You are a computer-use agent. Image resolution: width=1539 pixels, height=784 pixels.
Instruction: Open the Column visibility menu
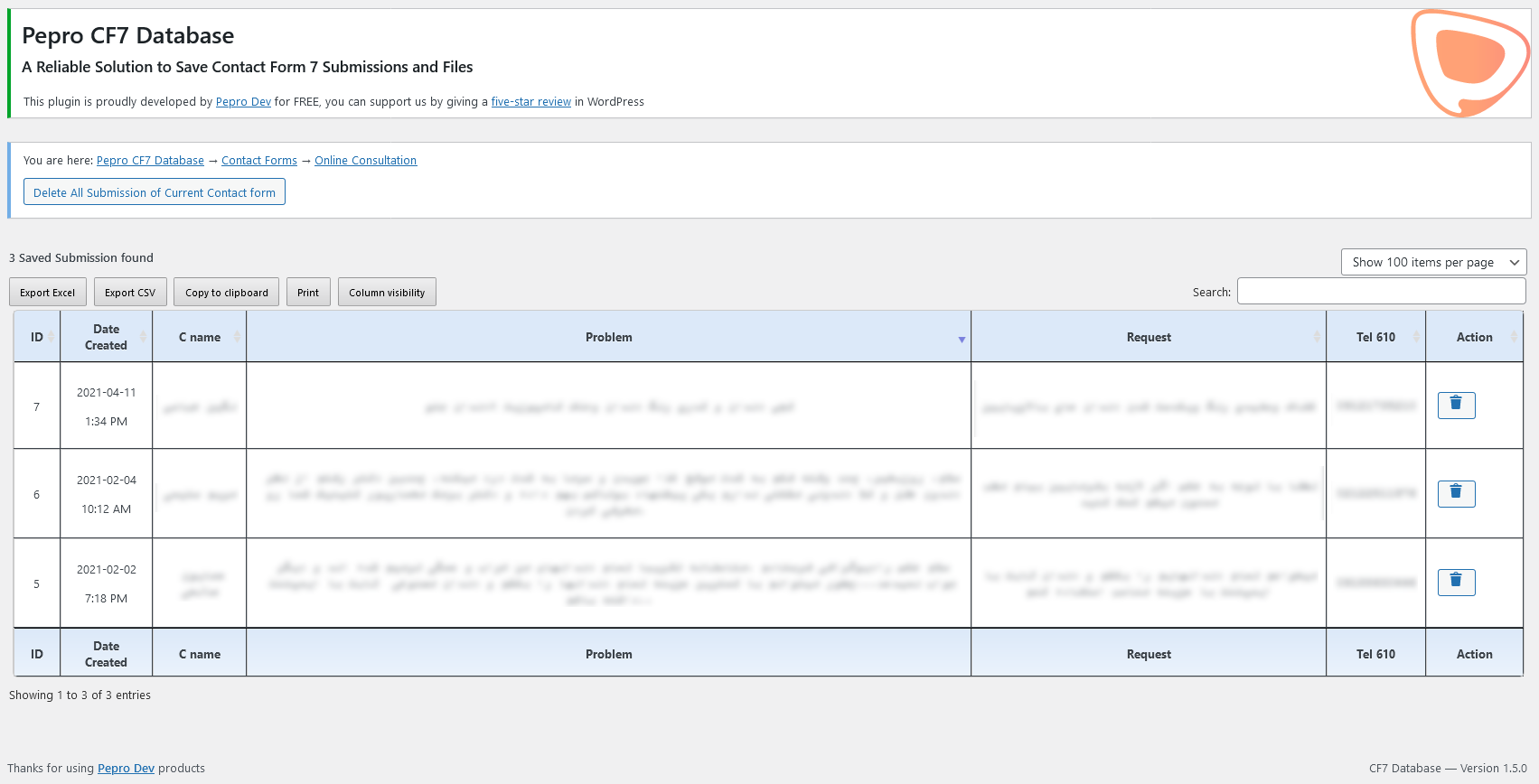point(387,292)
